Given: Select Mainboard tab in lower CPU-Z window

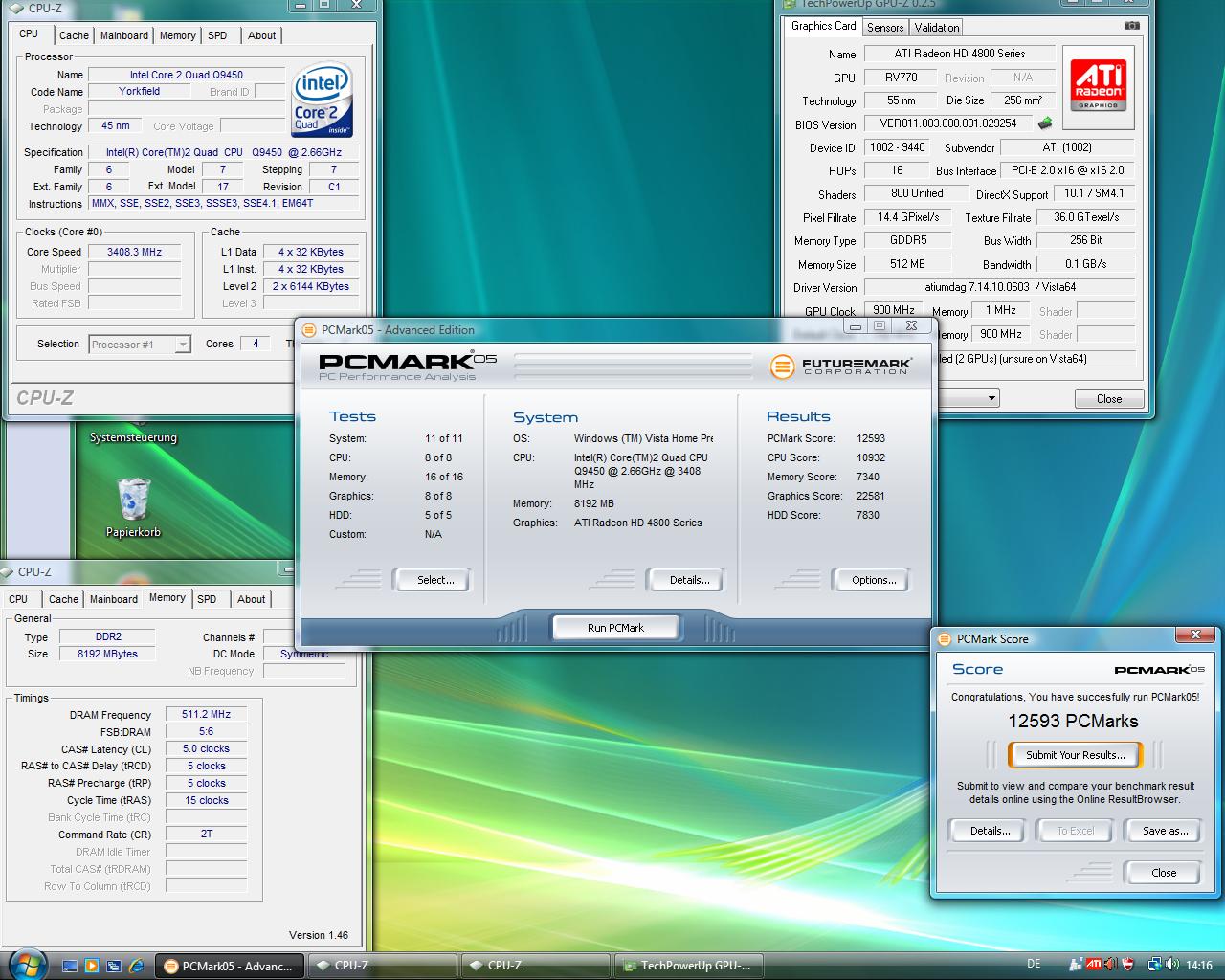Looking at the screenshot, I should 114,599.
